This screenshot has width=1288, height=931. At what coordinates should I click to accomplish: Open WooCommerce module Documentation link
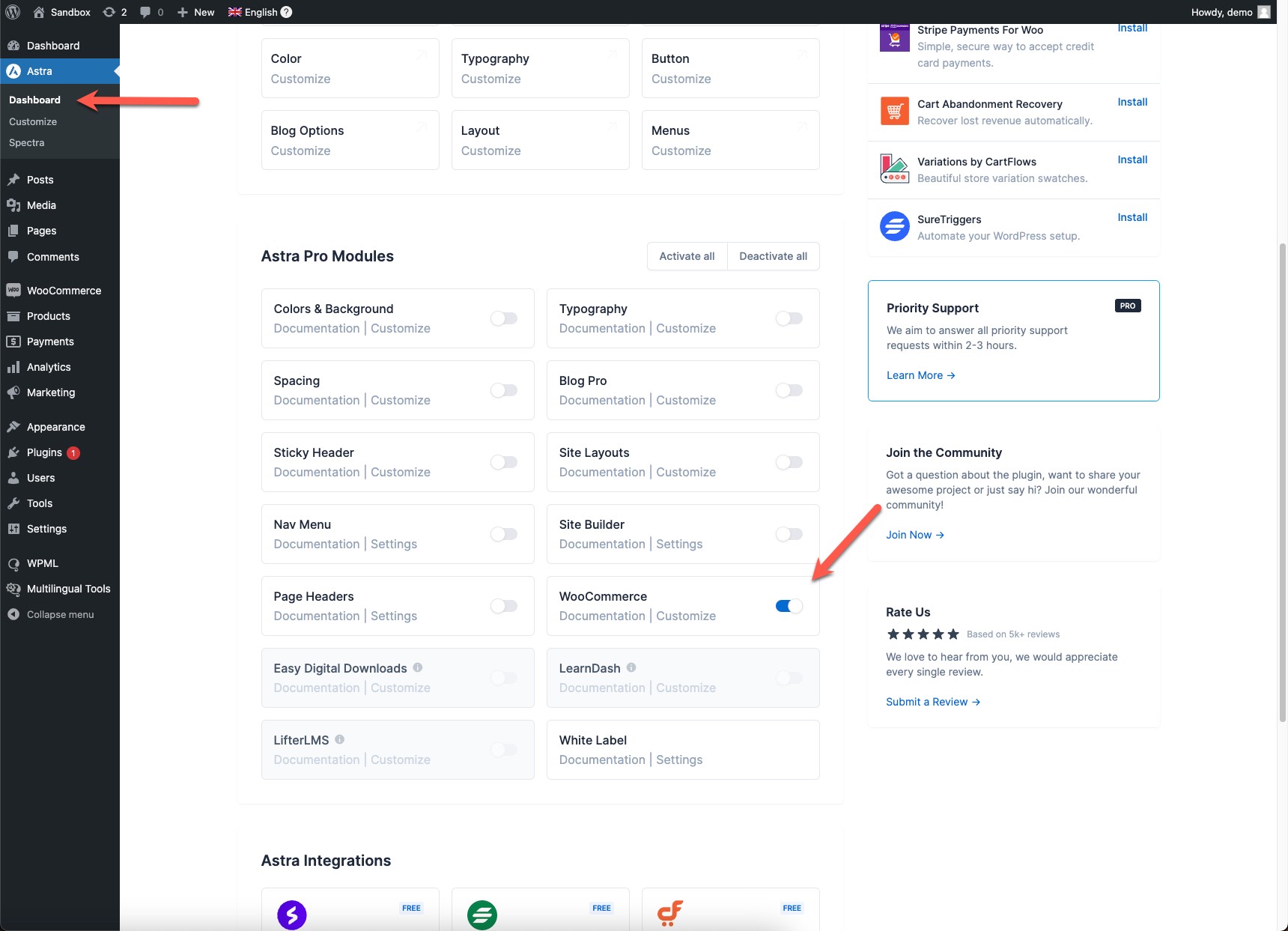(602, 616)
